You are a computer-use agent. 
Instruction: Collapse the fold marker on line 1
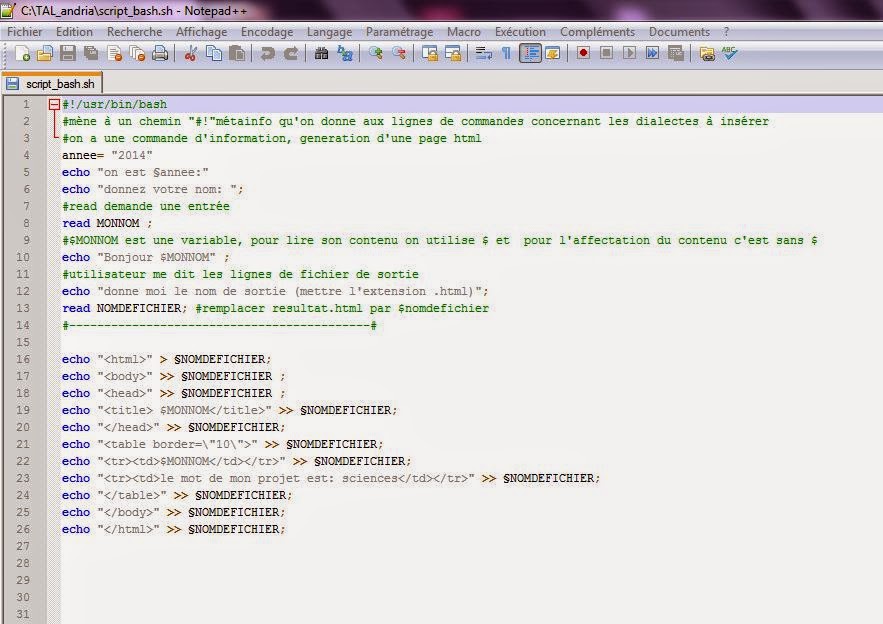54,104
